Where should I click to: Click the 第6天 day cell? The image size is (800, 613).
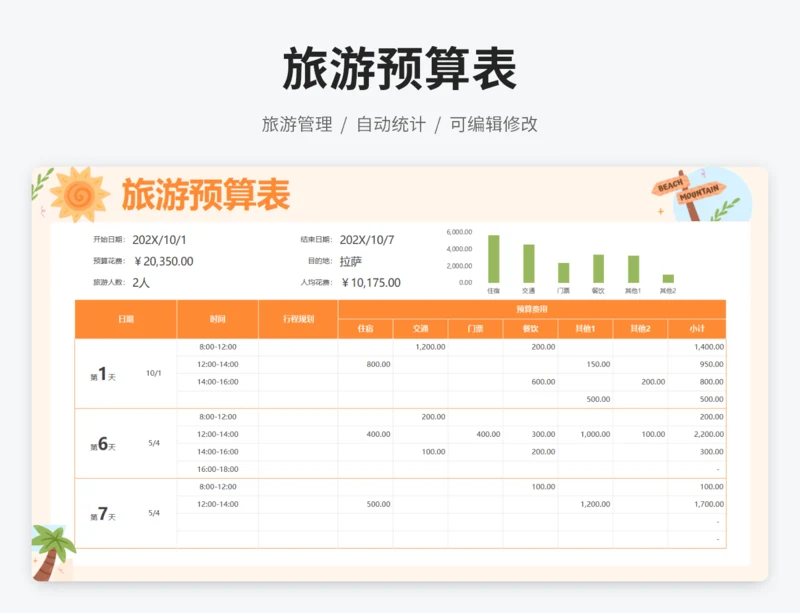(x=103, y=444)
